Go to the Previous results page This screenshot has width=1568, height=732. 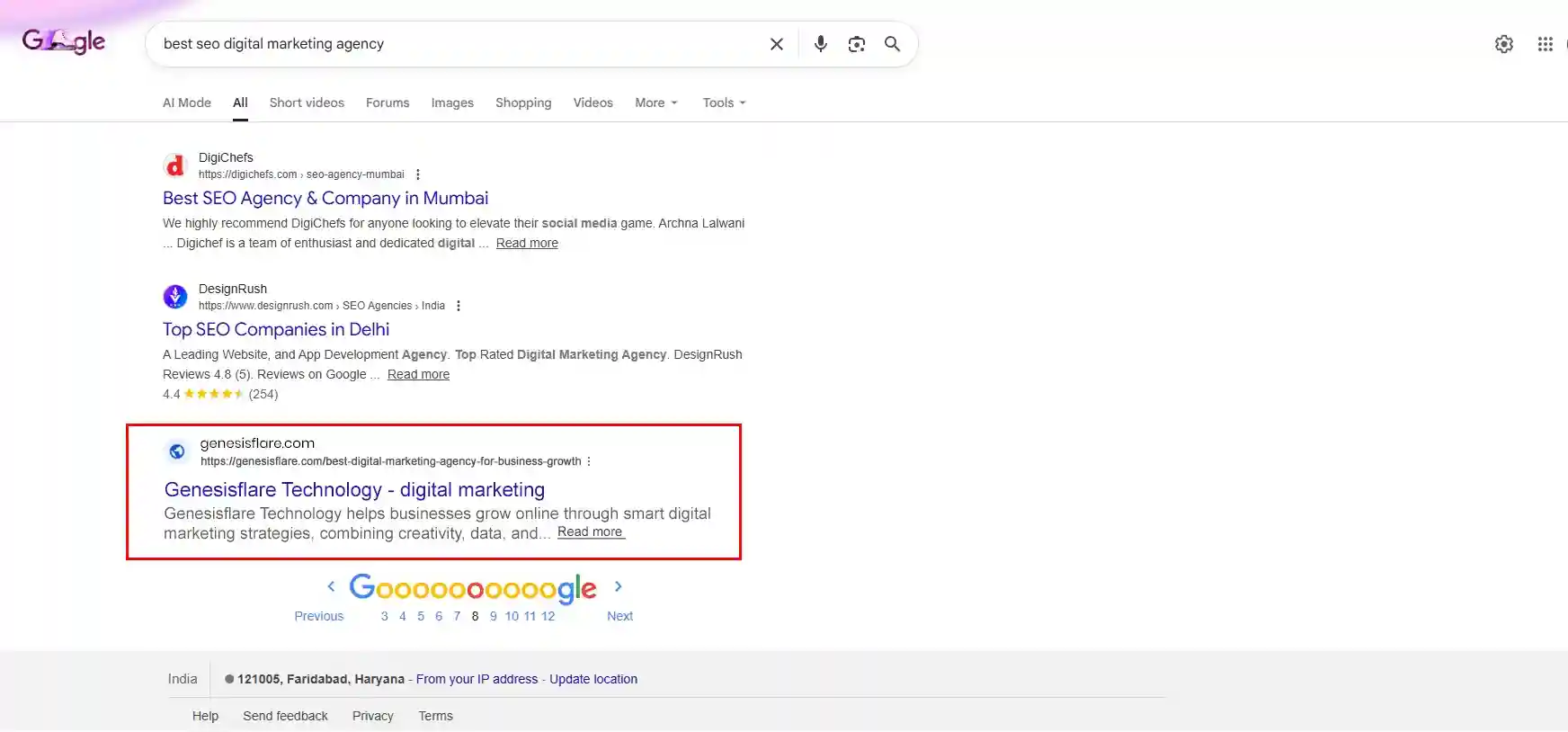click(x=319, y=616)
